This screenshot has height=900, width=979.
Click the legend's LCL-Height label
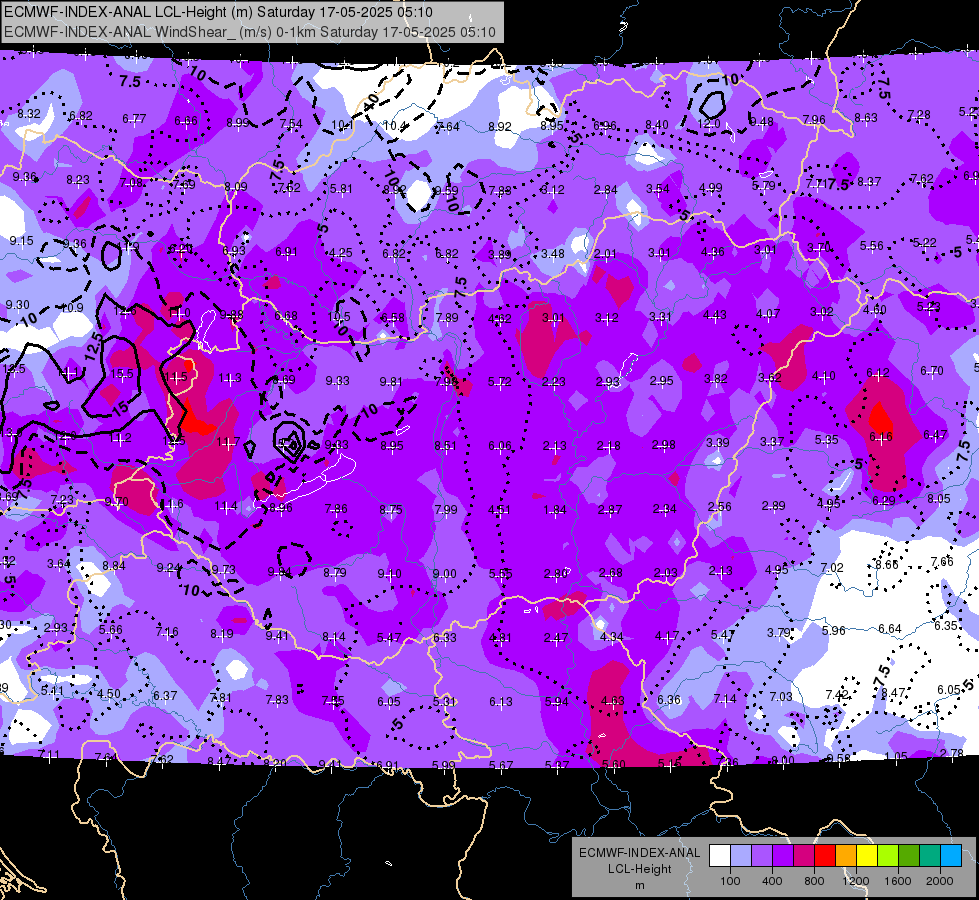click(x=639, y=869)
